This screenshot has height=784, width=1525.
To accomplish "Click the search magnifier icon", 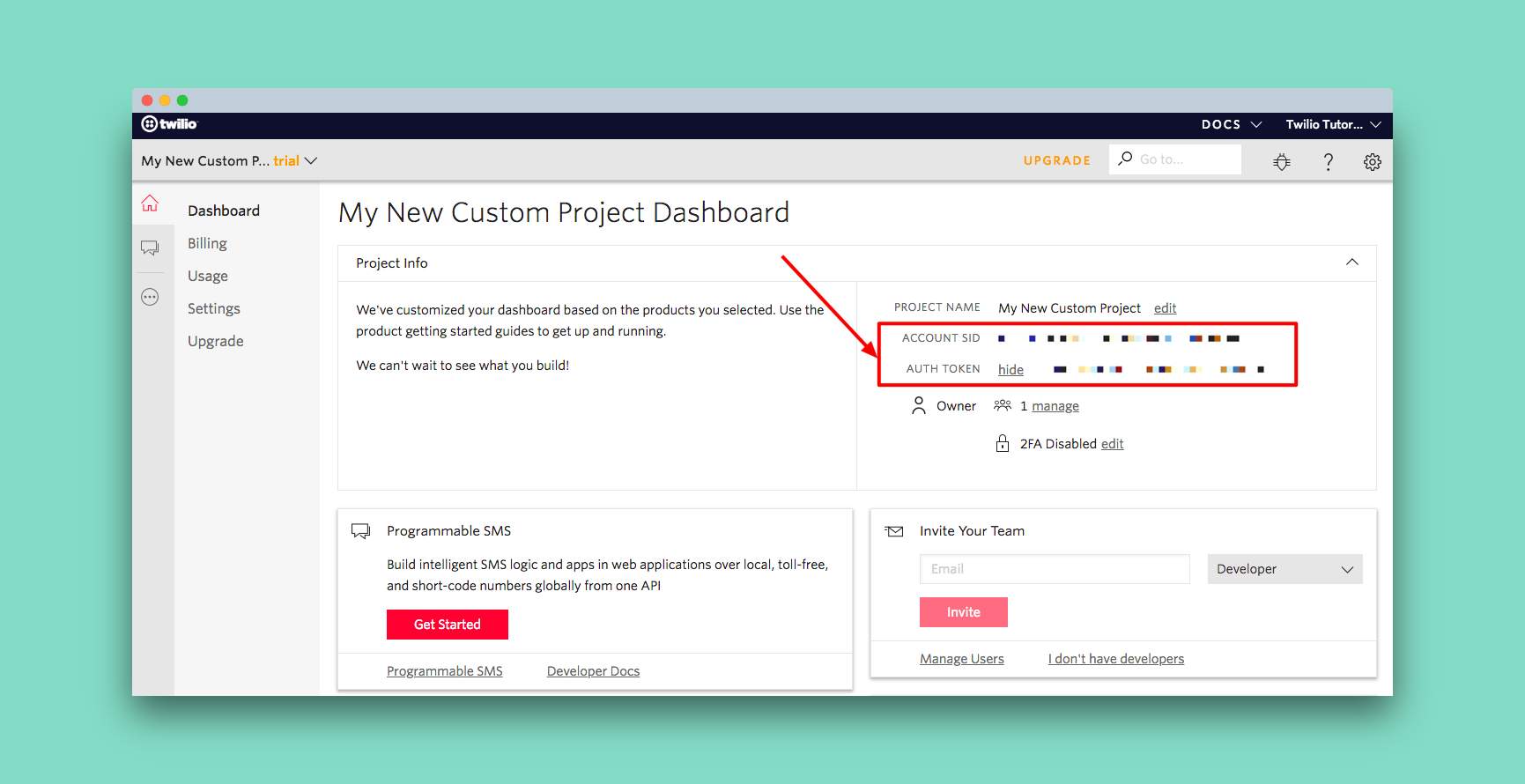I will (x=1125, y=159).
